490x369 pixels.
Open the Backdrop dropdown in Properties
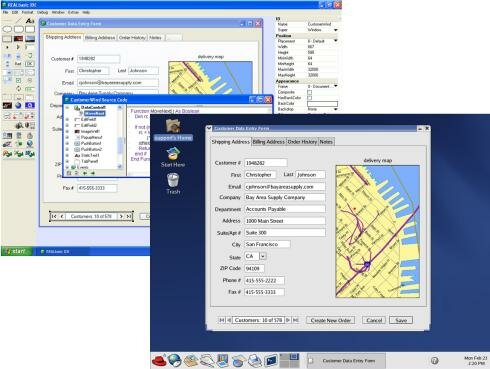coord(335,109)
